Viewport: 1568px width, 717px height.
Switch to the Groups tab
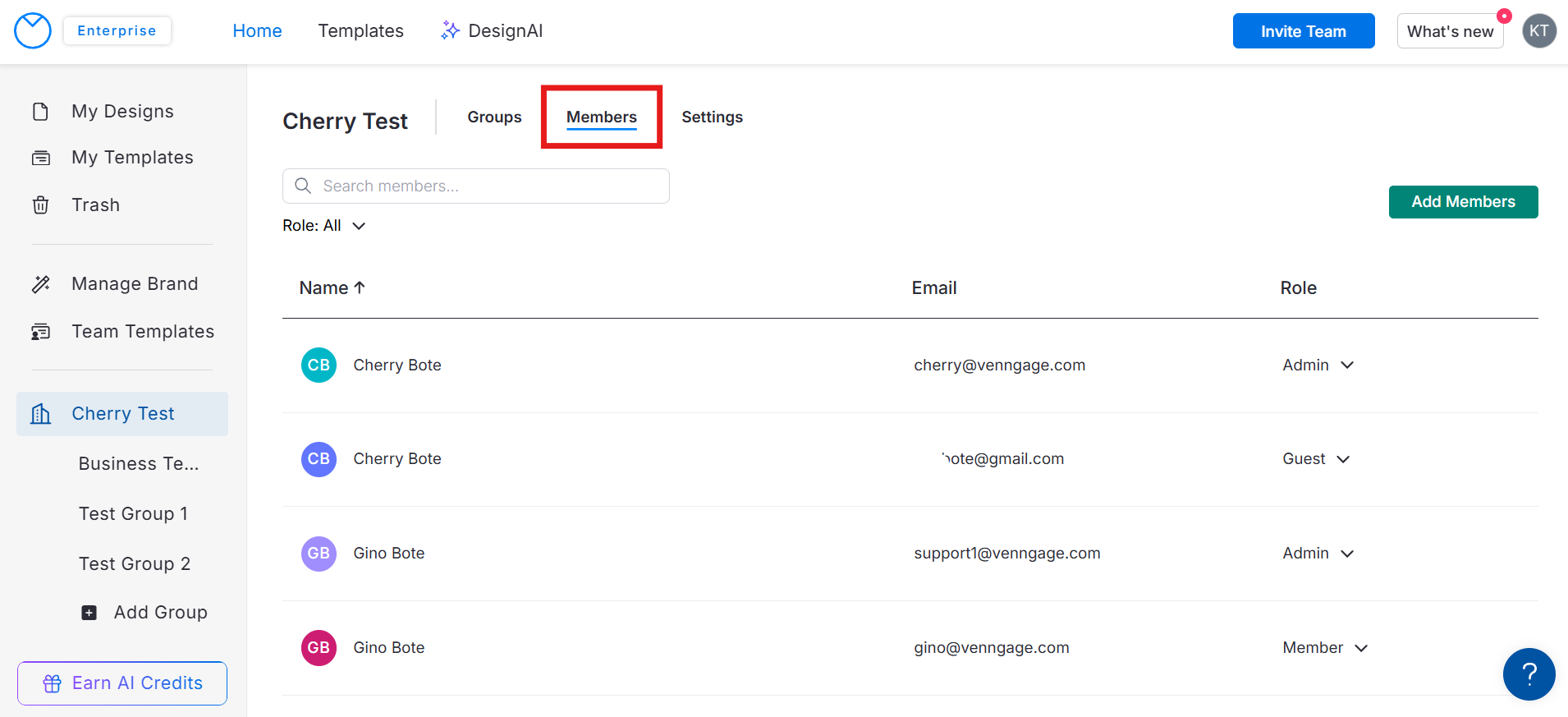pos(494,117)
